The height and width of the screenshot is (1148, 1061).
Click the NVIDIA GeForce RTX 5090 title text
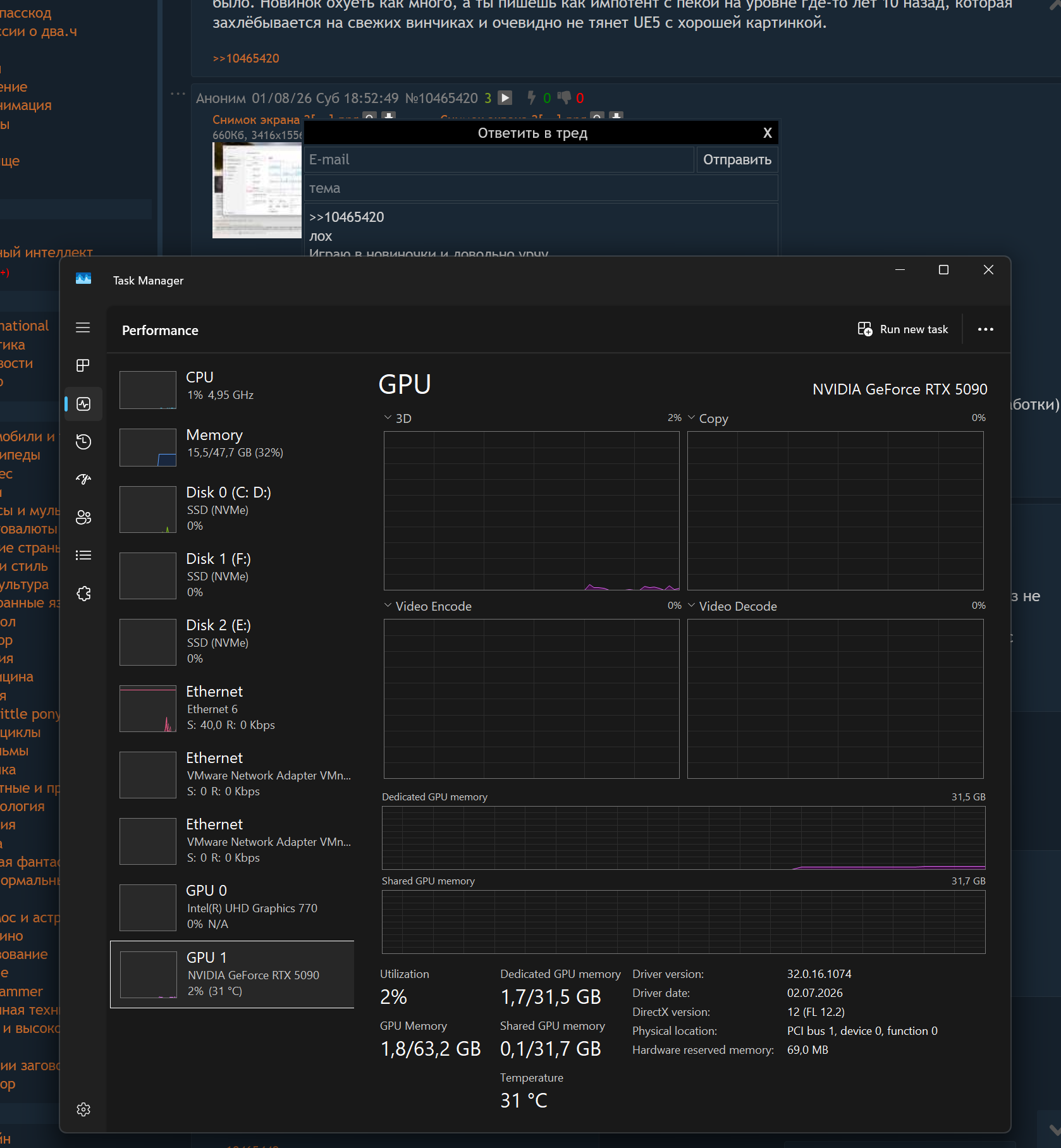900,389
